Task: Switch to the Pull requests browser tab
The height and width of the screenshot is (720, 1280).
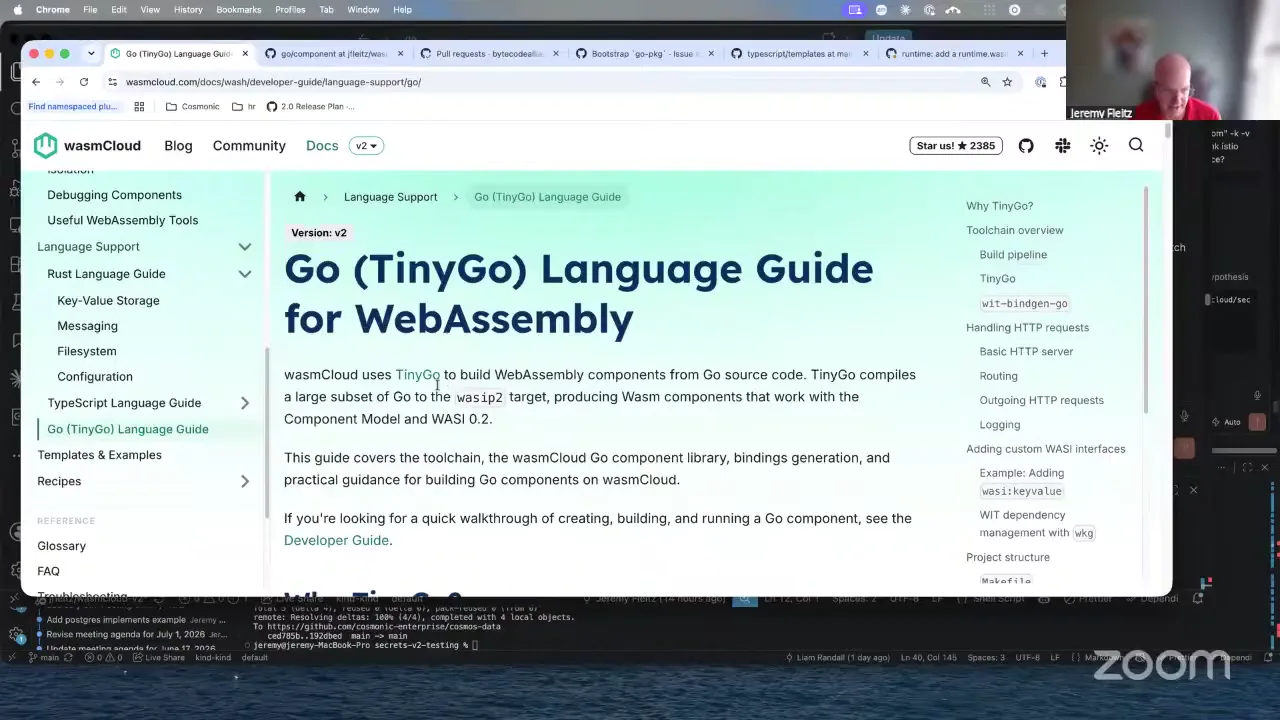Action: point(488,54)
